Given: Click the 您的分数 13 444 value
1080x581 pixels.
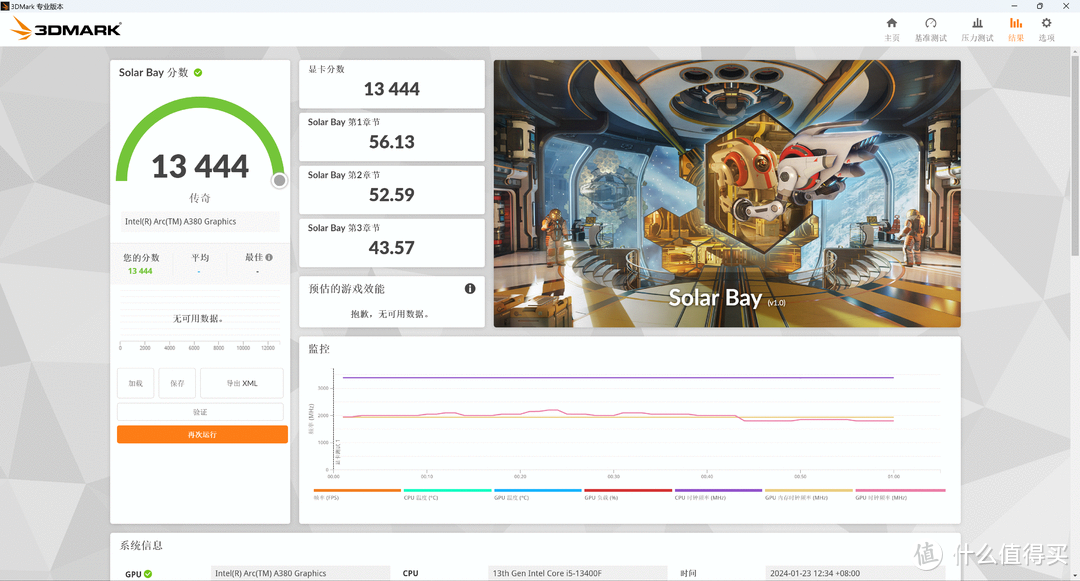Looking at the screenshot, I should [x=140, y=271].
